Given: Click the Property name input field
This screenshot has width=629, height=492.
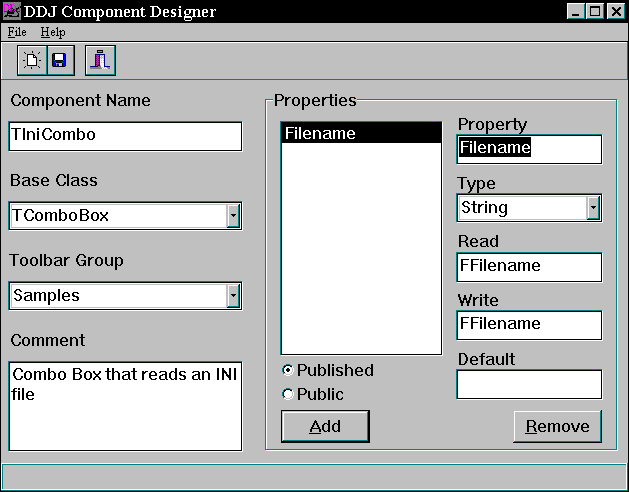Looking at the screenshot, I should 529,149.
